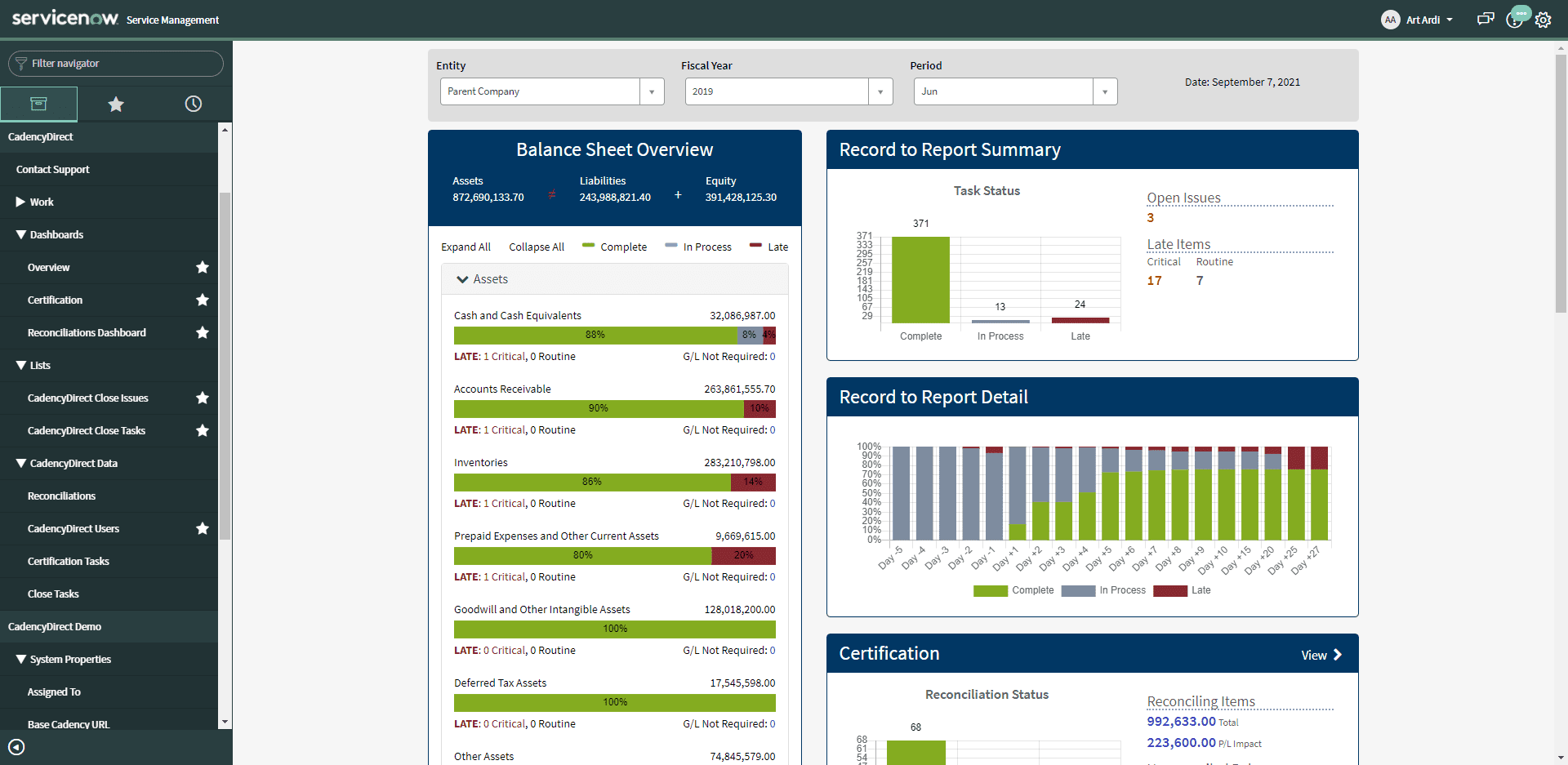The width and height of the screenshot is (1568, 765).
Task: Switch to the history clock tab
Action: pos(194,104)
